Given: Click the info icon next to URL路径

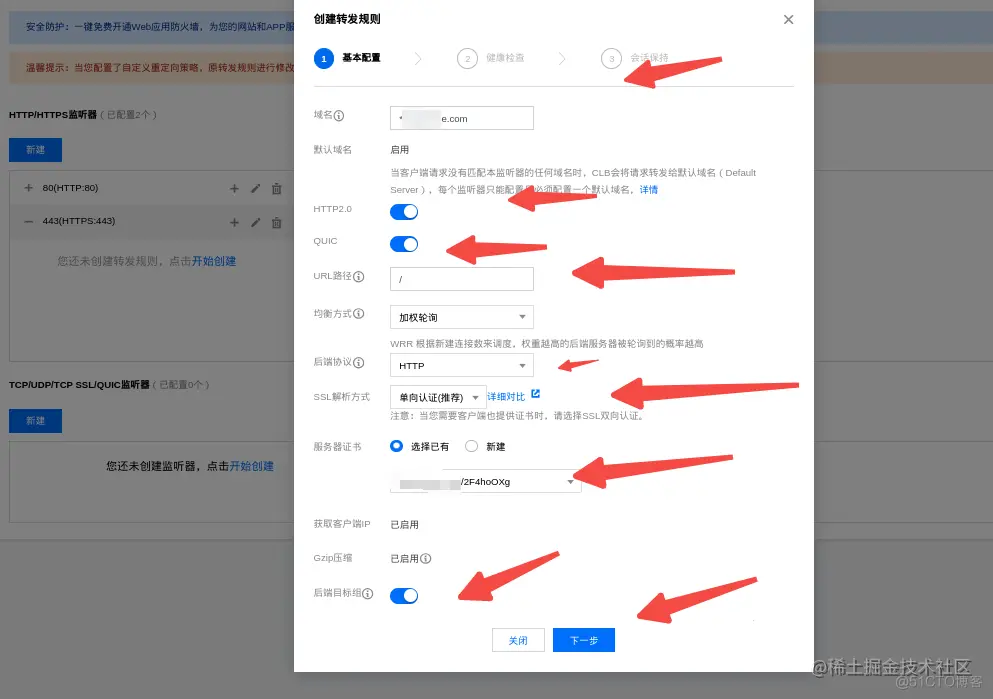Looking at the screenshot, I should [358, 277].
